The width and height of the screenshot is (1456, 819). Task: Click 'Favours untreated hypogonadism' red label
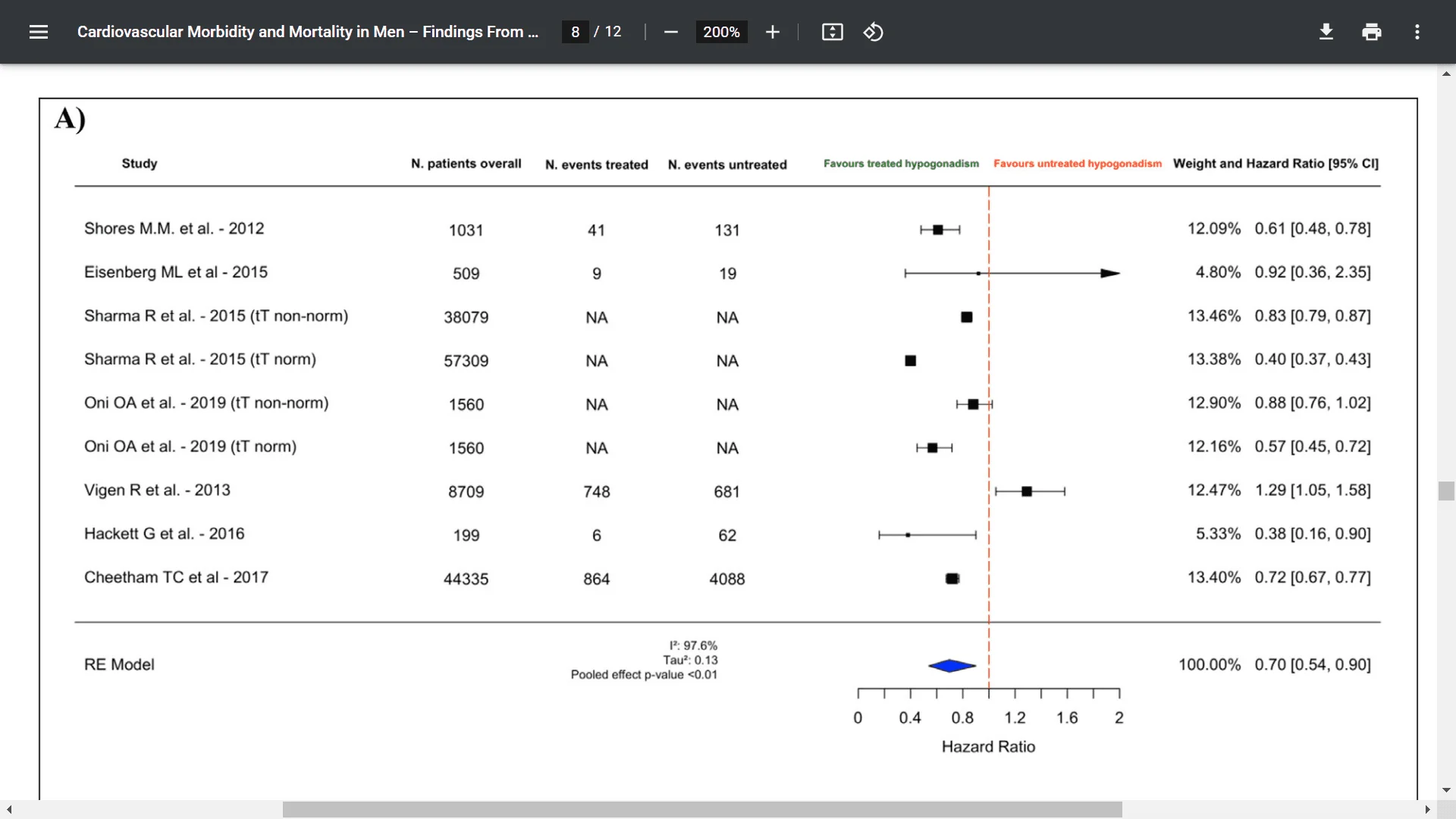pyautogui.click(x=1078, y=164)
